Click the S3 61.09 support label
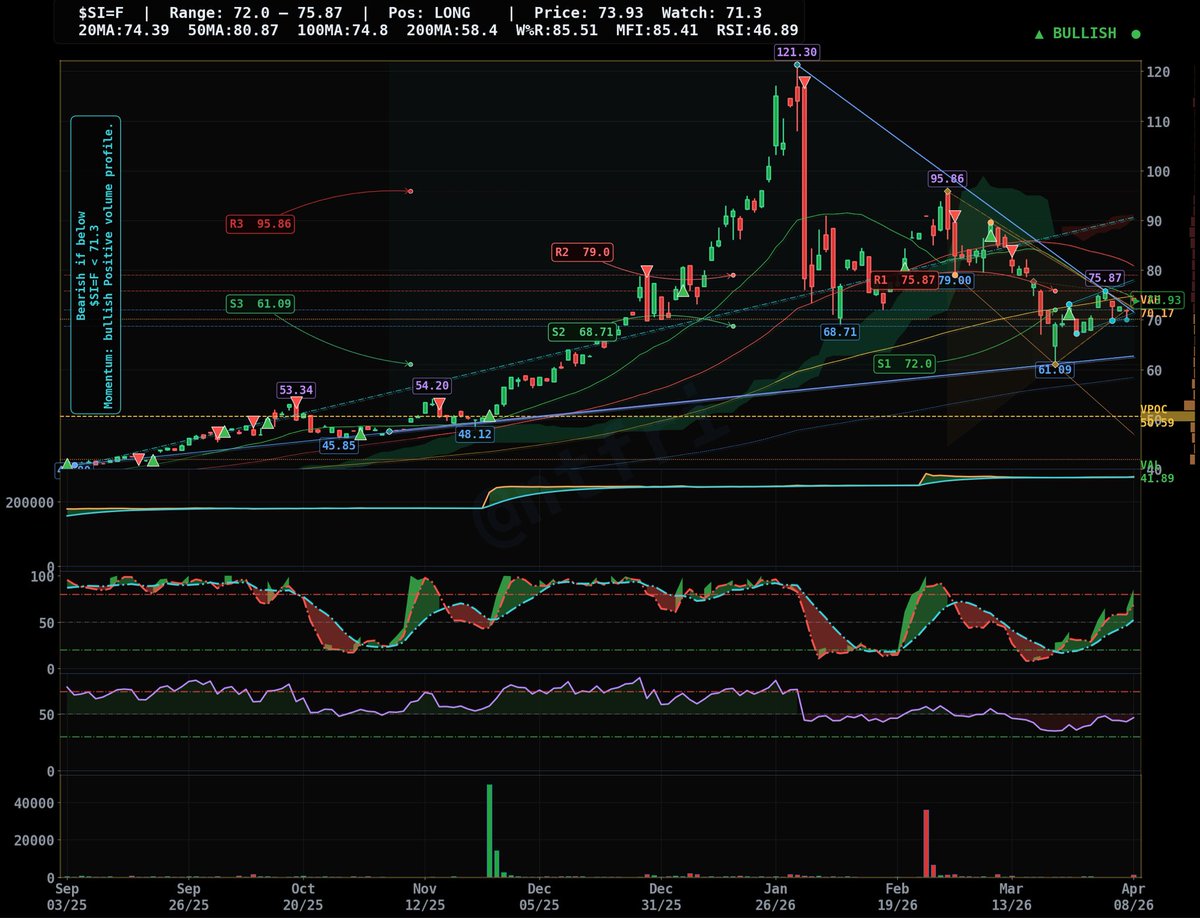1200x918 pixels. (x=260, y=302)
